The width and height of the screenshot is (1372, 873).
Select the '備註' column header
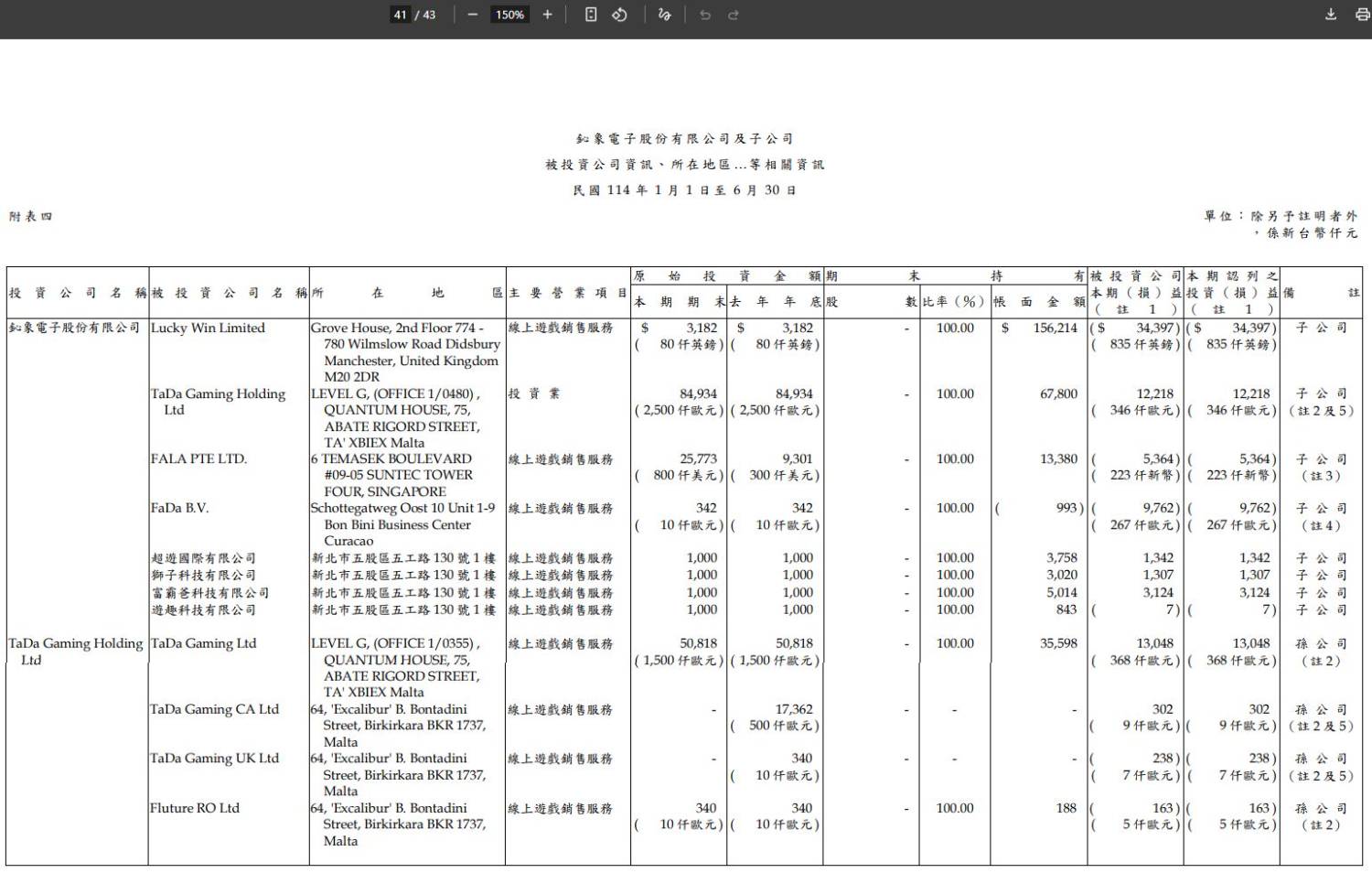1322,293
